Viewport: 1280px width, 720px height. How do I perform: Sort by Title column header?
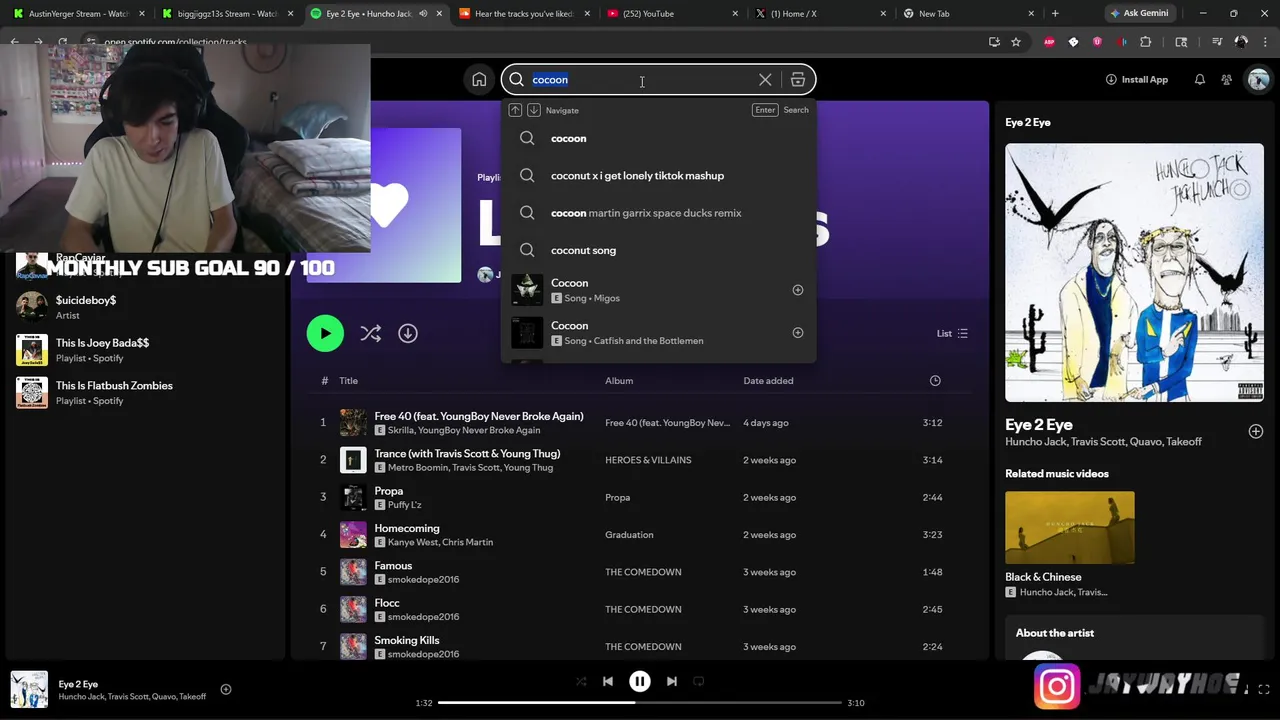pyautogui.click(x=348, y=381)
